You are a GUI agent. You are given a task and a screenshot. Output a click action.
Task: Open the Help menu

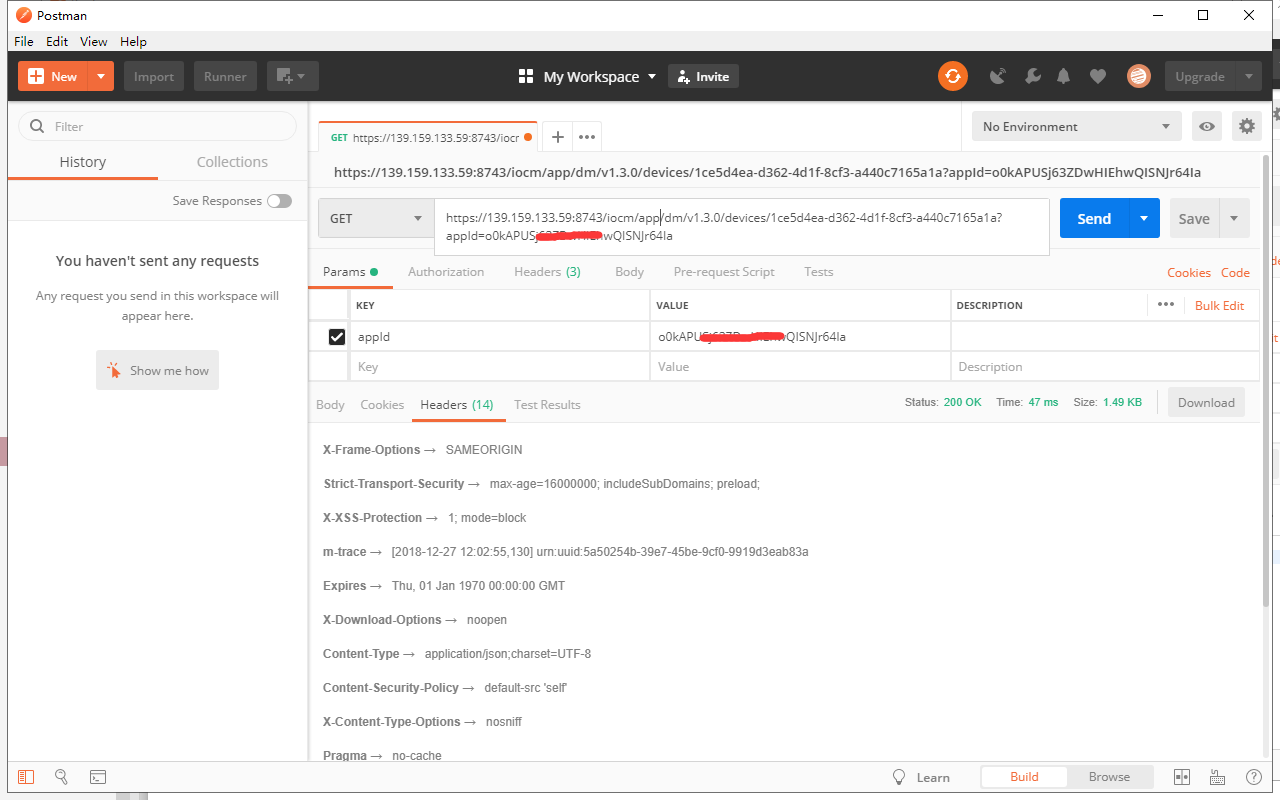[x=133, y=41]
